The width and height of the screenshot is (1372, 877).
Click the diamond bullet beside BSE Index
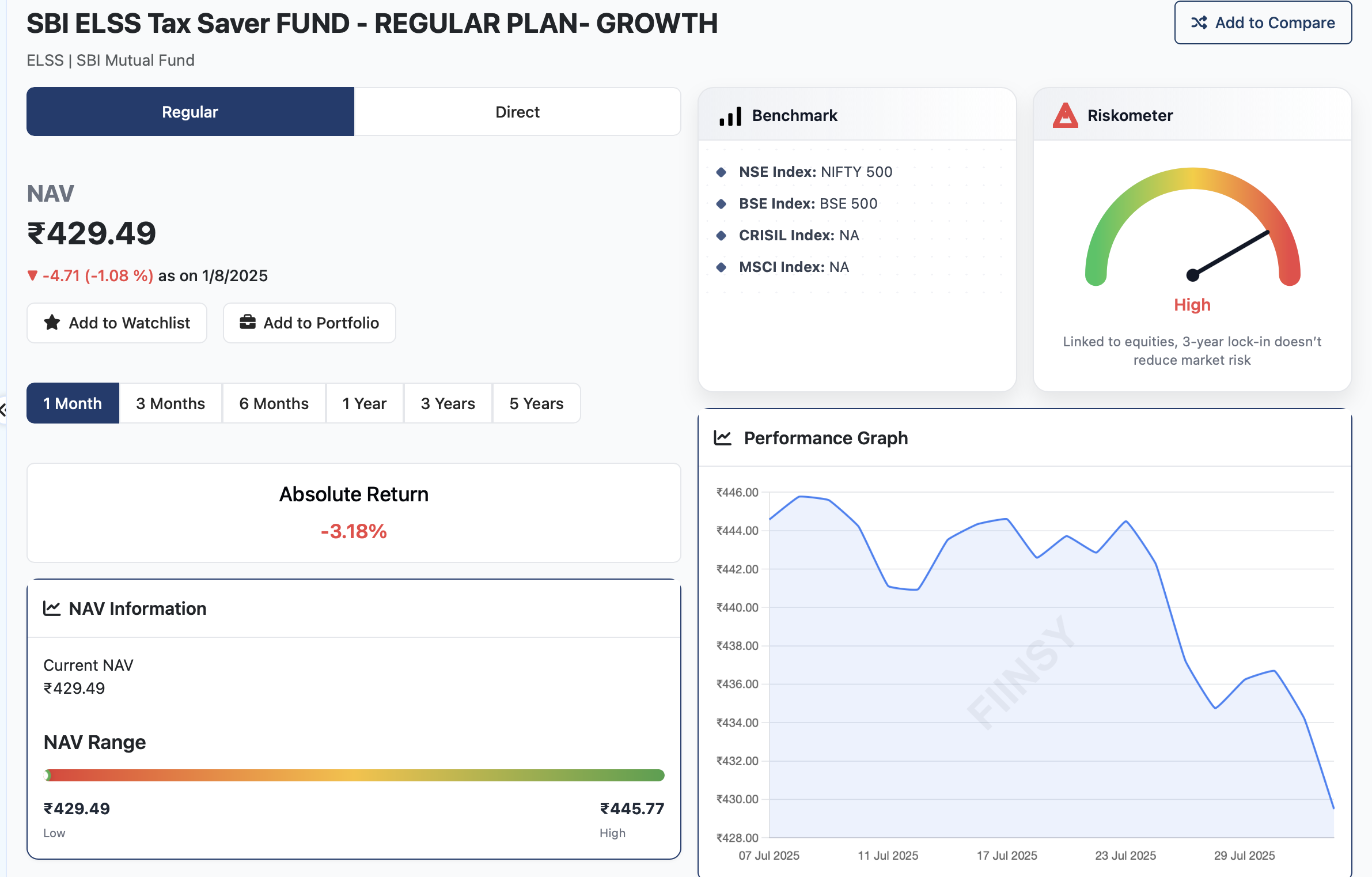[721, 204]
